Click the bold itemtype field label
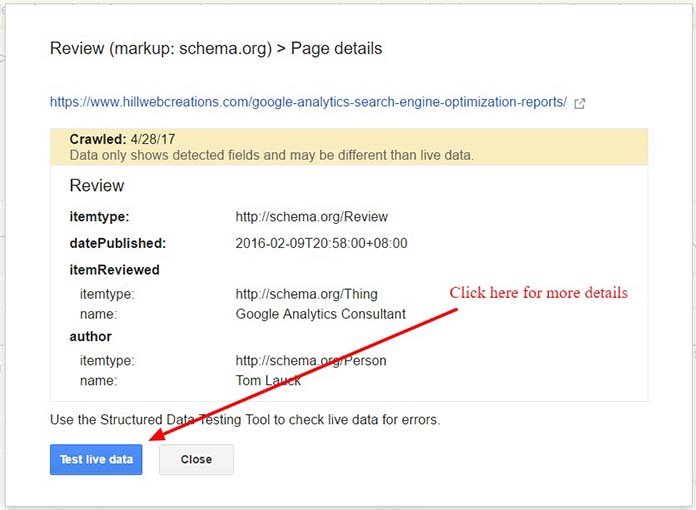 click(x=100, y=216)
